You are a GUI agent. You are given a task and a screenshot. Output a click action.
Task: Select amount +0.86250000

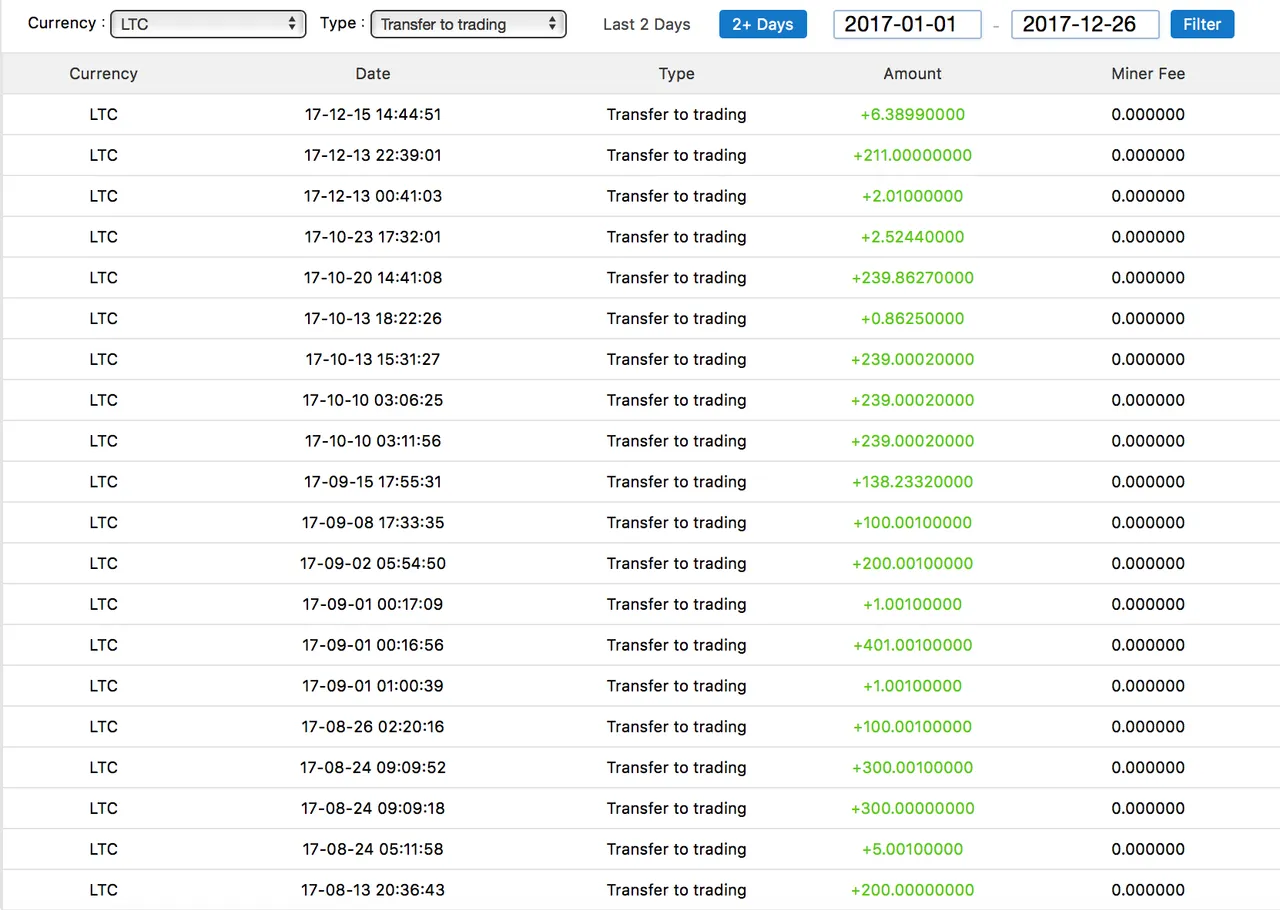point(912,319)
